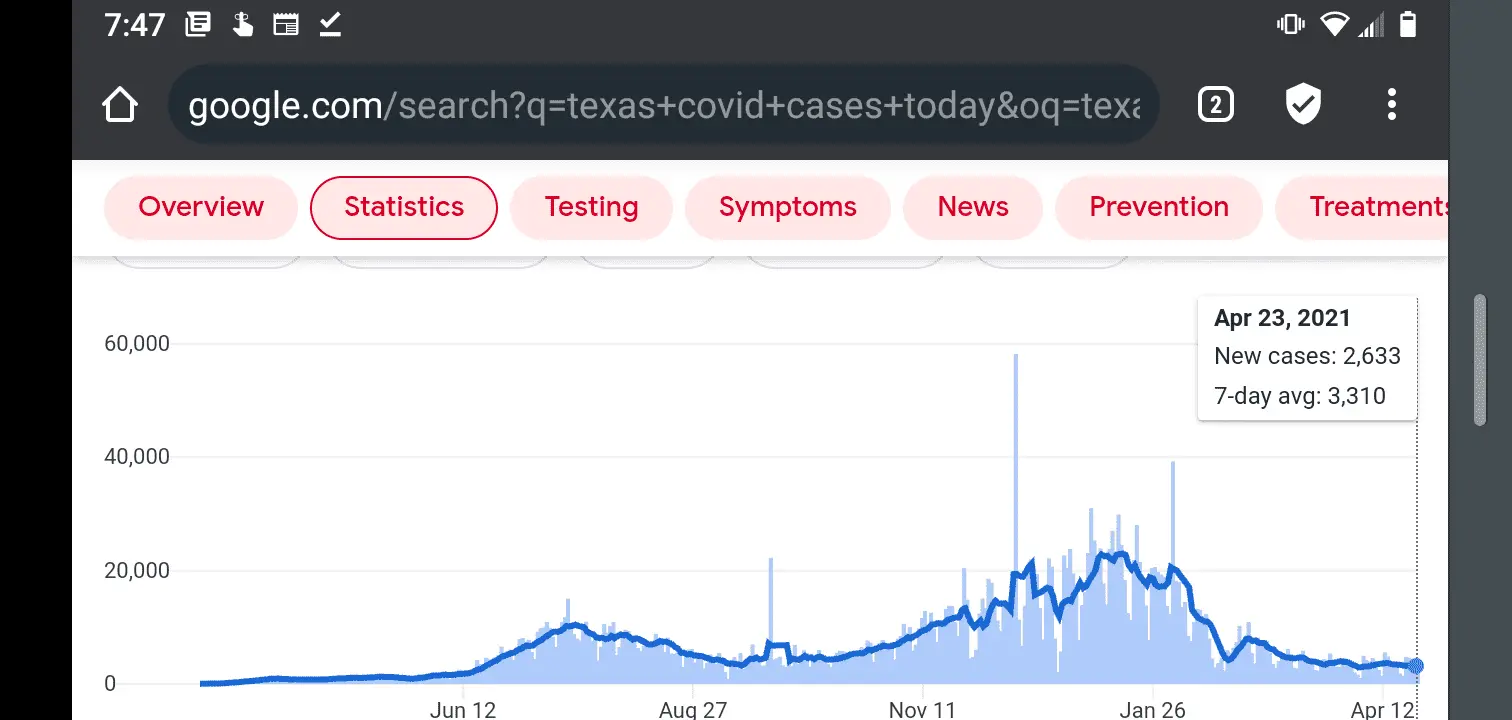1512x720 pixels.
Task: Open the tab switcher showing 2 tabs
Action: pyautogui.click(x=1215, y=105)
